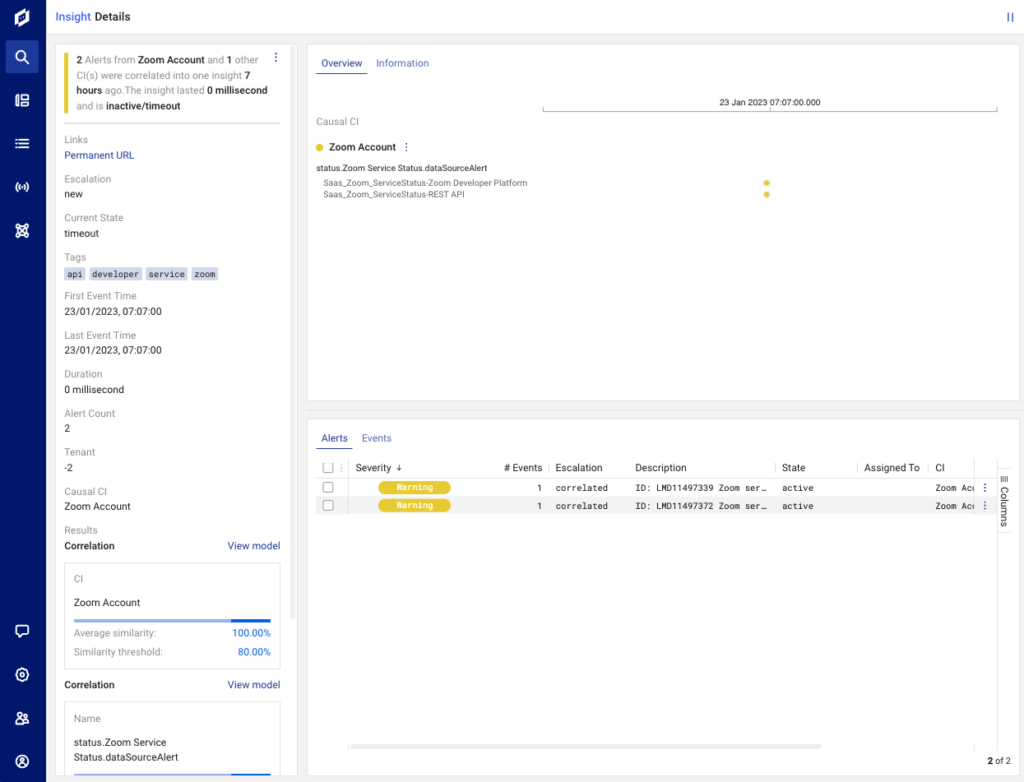
Task: Click the Developer Platform alert timeline dot
Action: (767, 183)
